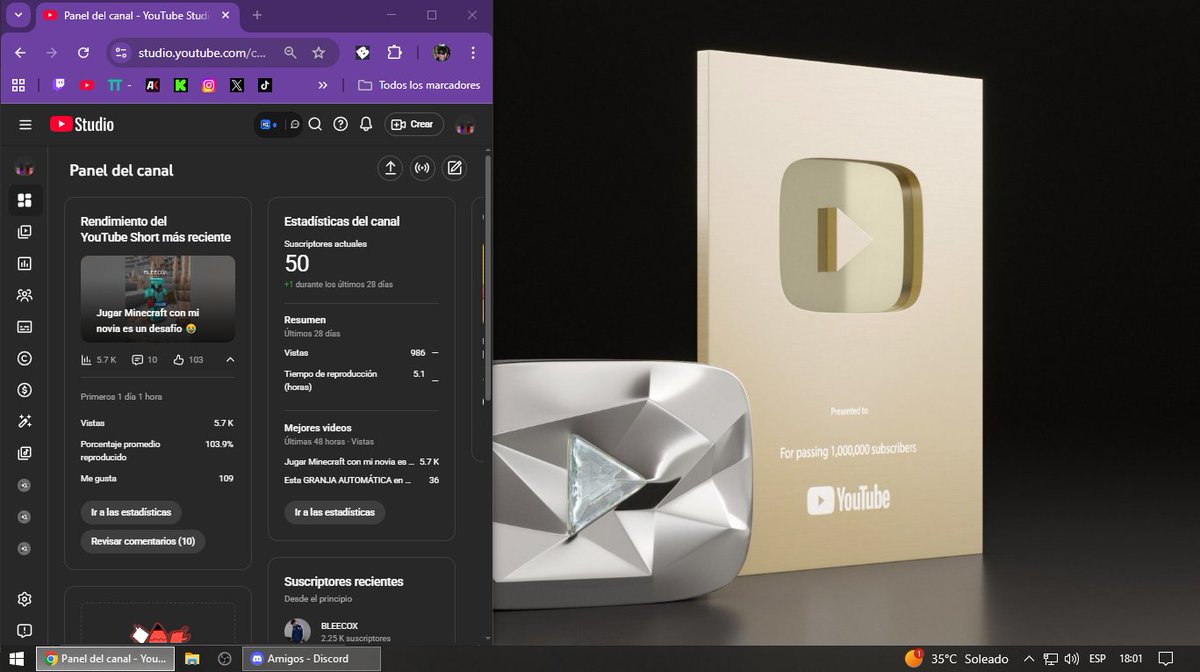Open the TikTok bookmark
Screen dimensions: 1200x672
[x=264, y=85]
